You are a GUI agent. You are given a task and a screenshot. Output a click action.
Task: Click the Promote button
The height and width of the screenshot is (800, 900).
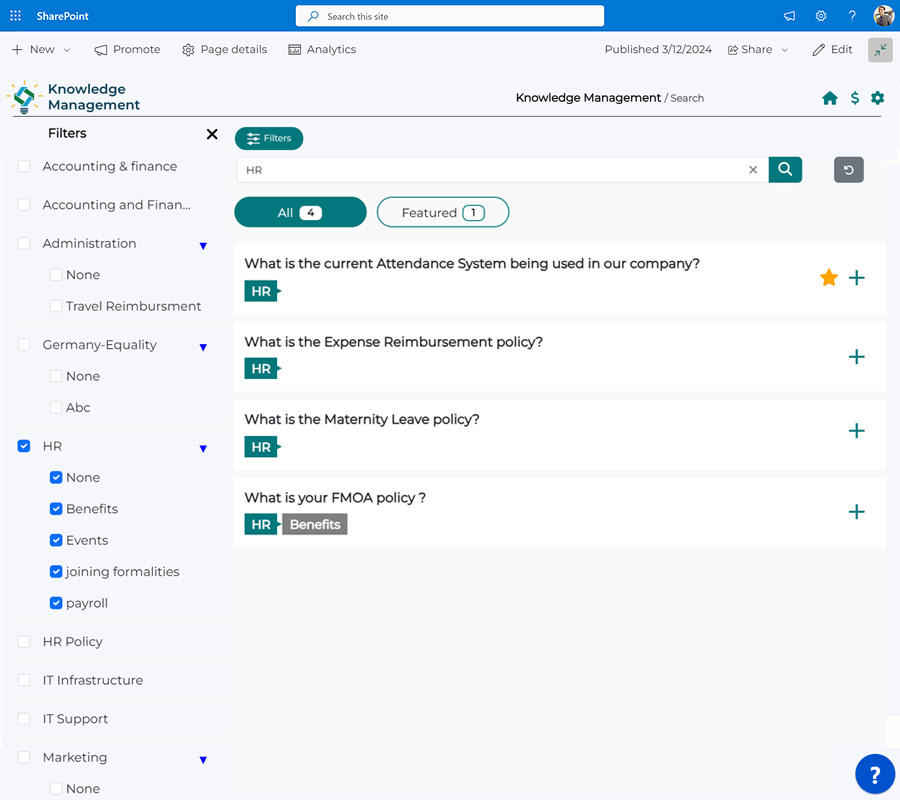[127, 49]
